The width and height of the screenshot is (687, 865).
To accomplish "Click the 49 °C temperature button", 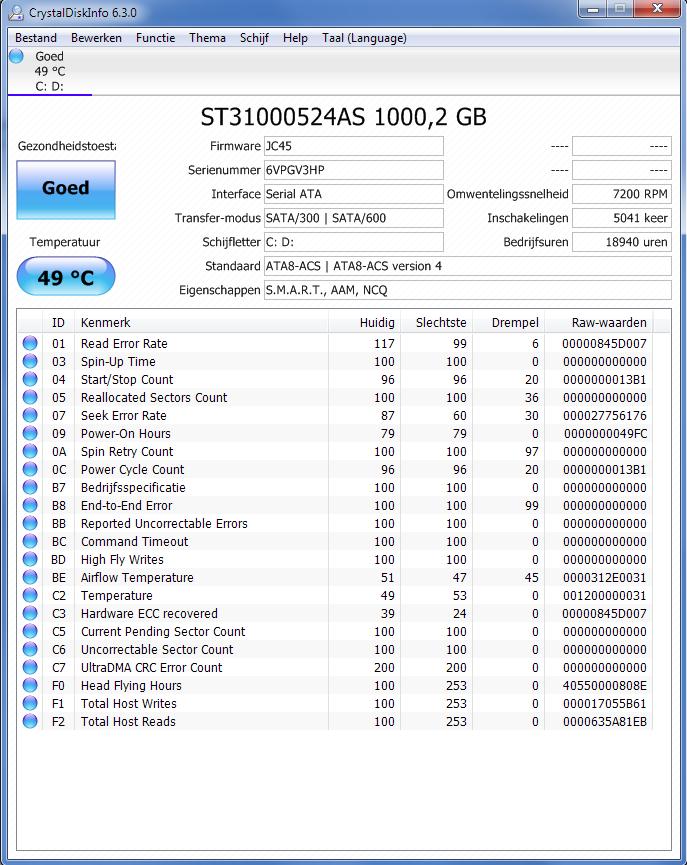I will coord(66,276).
